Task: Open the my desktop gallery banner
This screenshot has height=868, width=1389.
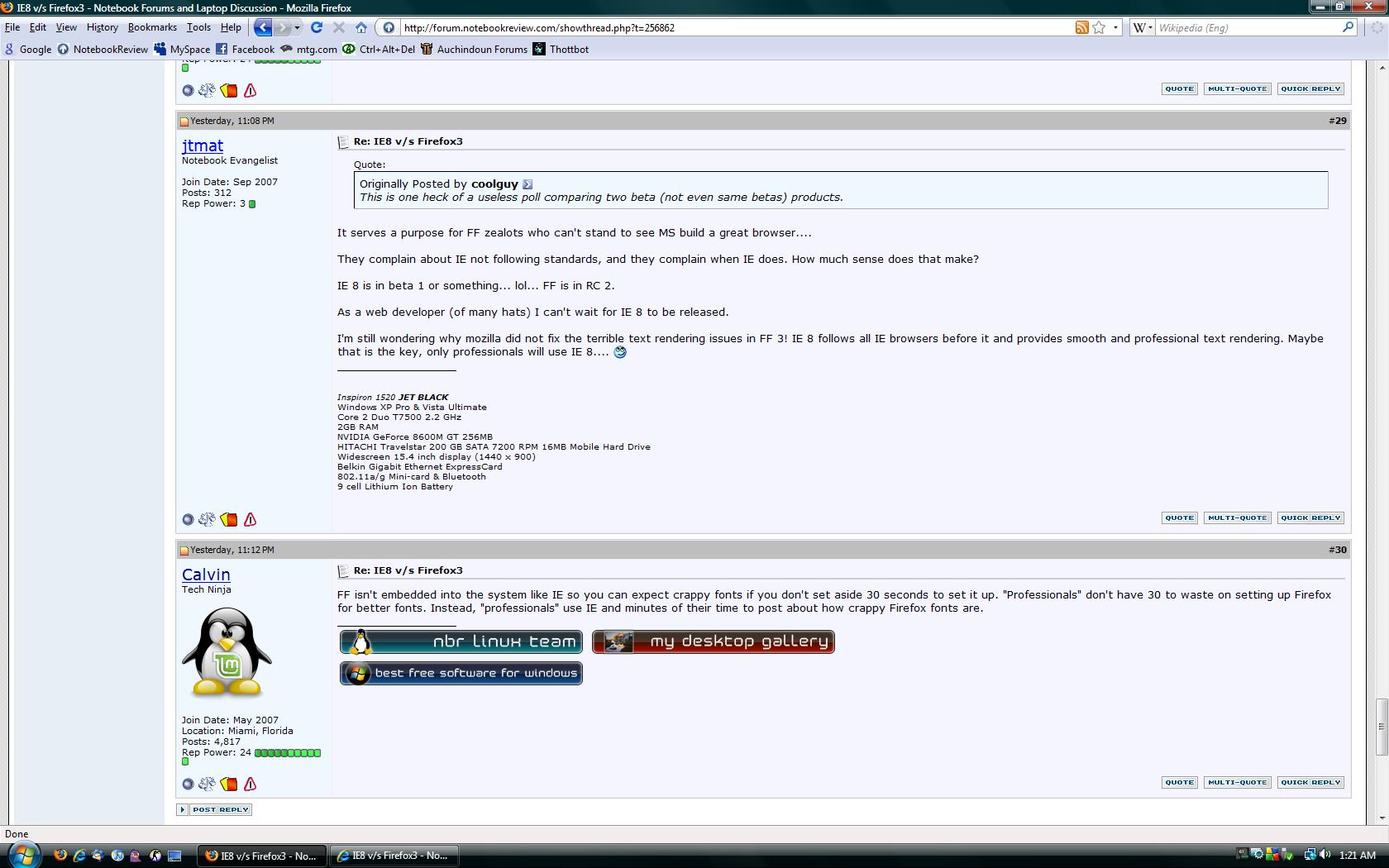Action: (x=713, y=641)
